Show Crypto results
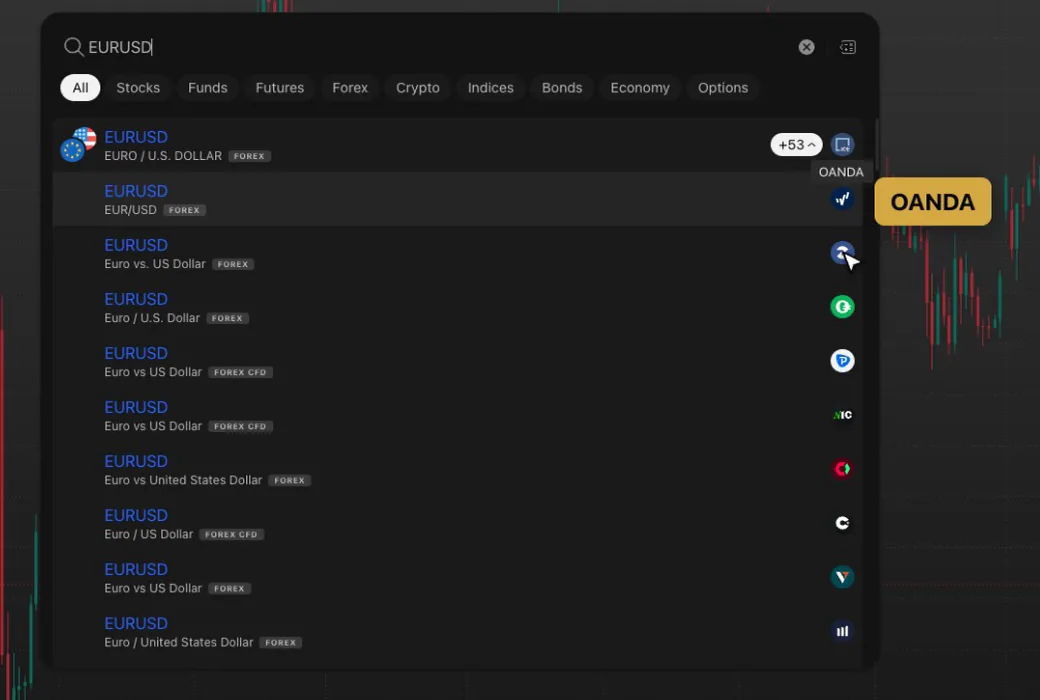Screen dimensions: 1040x700 tap(418, 88)
